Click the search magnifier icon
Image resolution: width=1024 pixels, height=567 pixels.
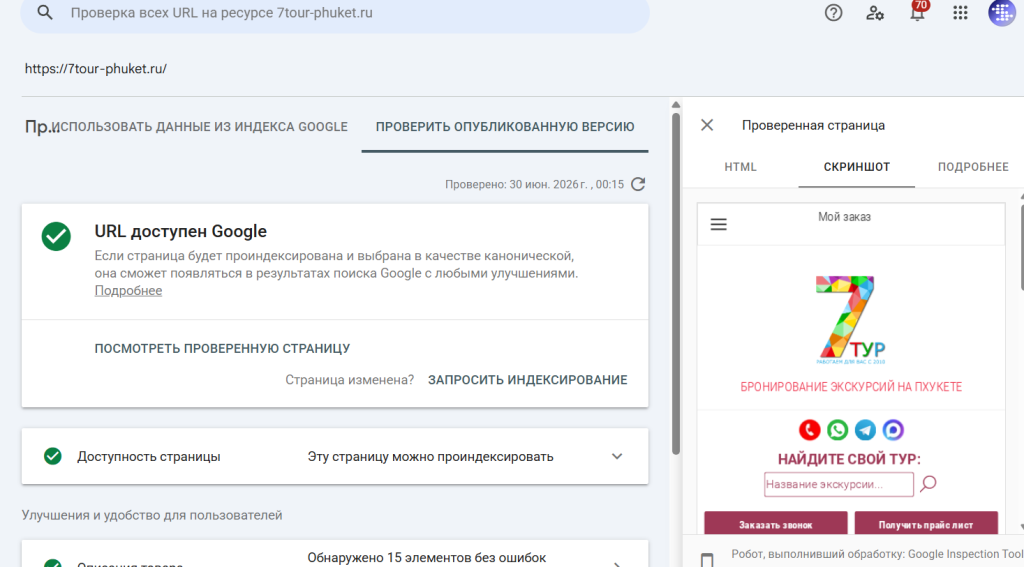(44, 12)
